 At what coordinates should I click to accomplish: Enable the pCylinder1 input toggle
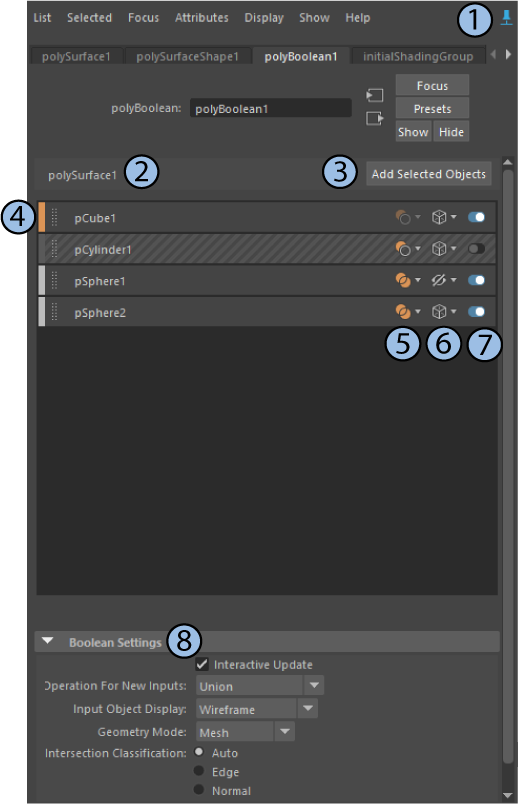[x=476, y=249]
